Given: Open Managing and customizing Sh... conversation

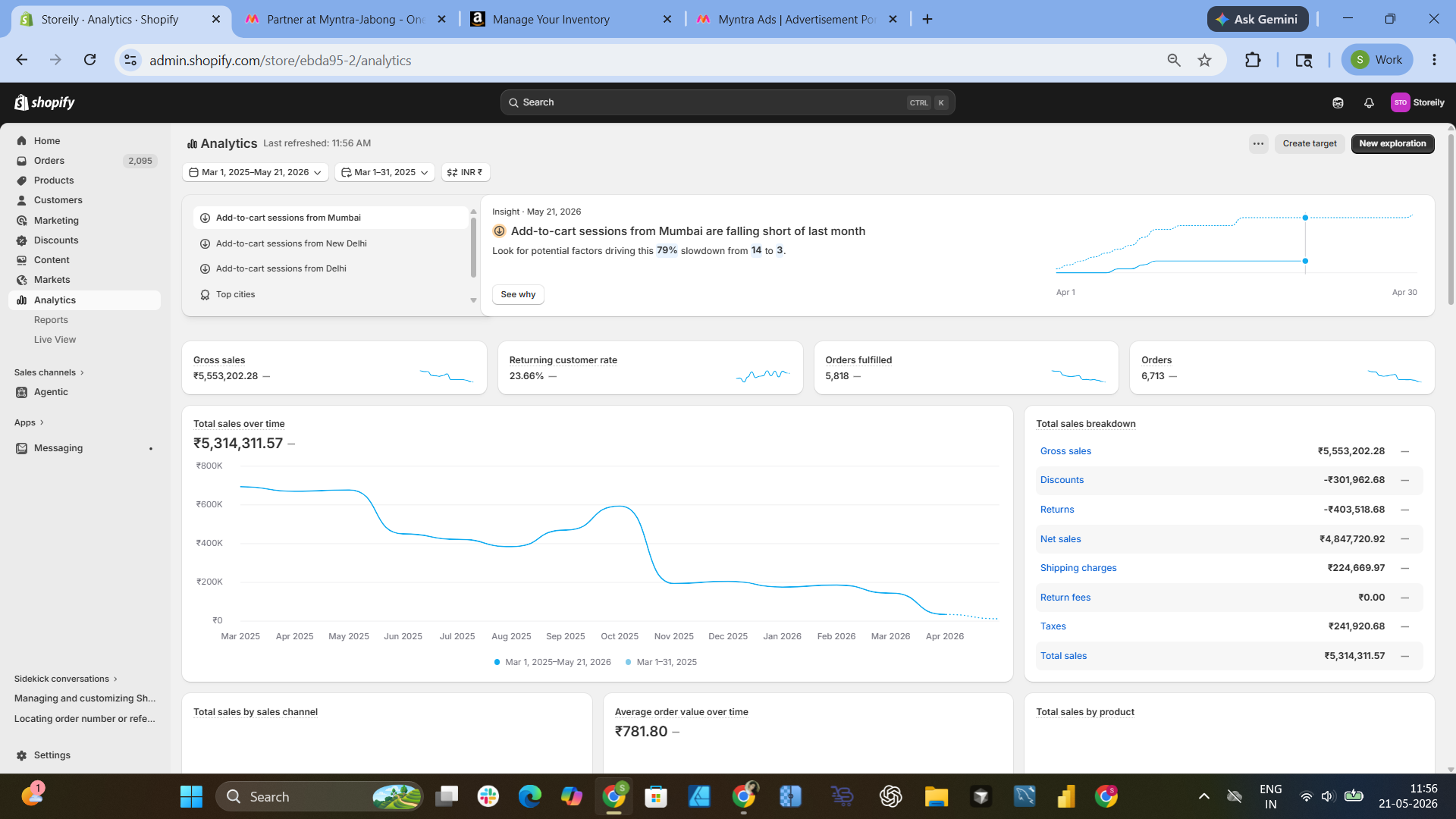Looking at the screenshot, I should (85, 698).
